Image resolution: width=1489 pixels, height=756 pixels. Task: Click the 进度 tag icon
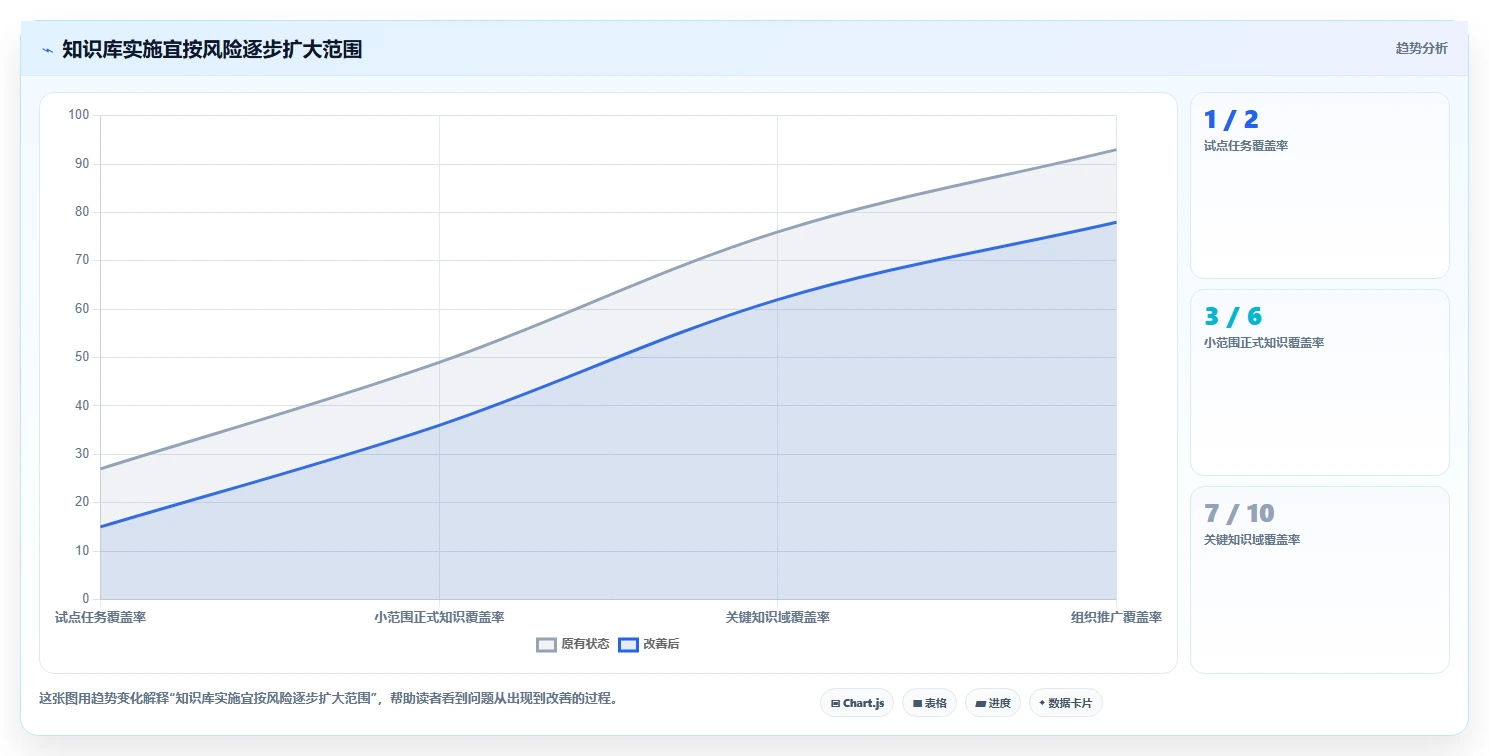tap(981, 704)
